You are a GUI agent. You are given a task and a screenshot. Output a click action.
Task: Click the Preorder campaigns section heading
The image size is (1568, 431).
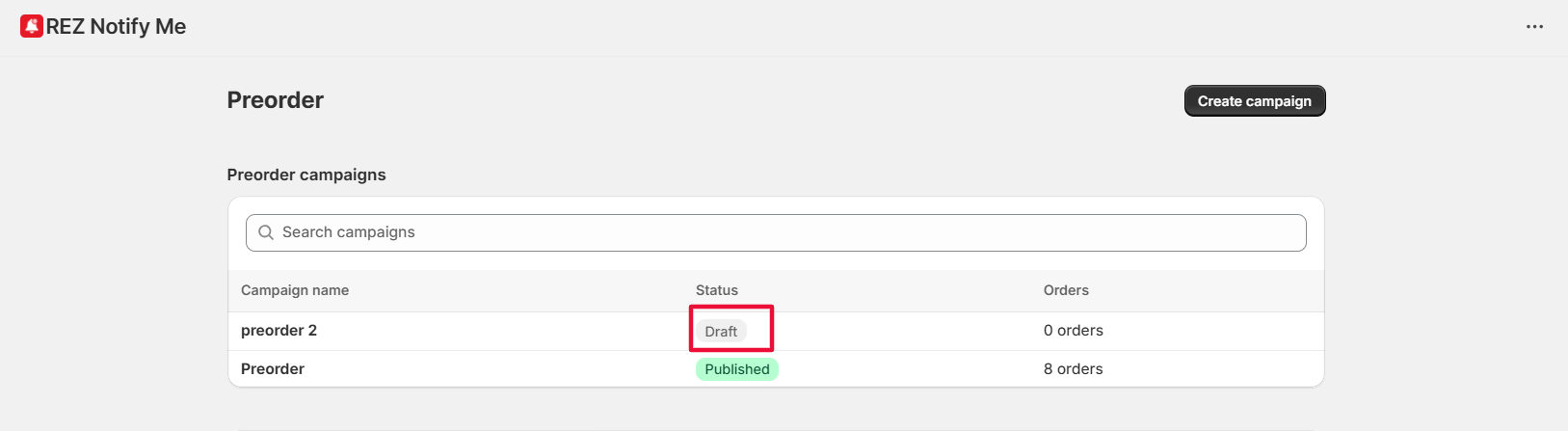click(306, 175)
